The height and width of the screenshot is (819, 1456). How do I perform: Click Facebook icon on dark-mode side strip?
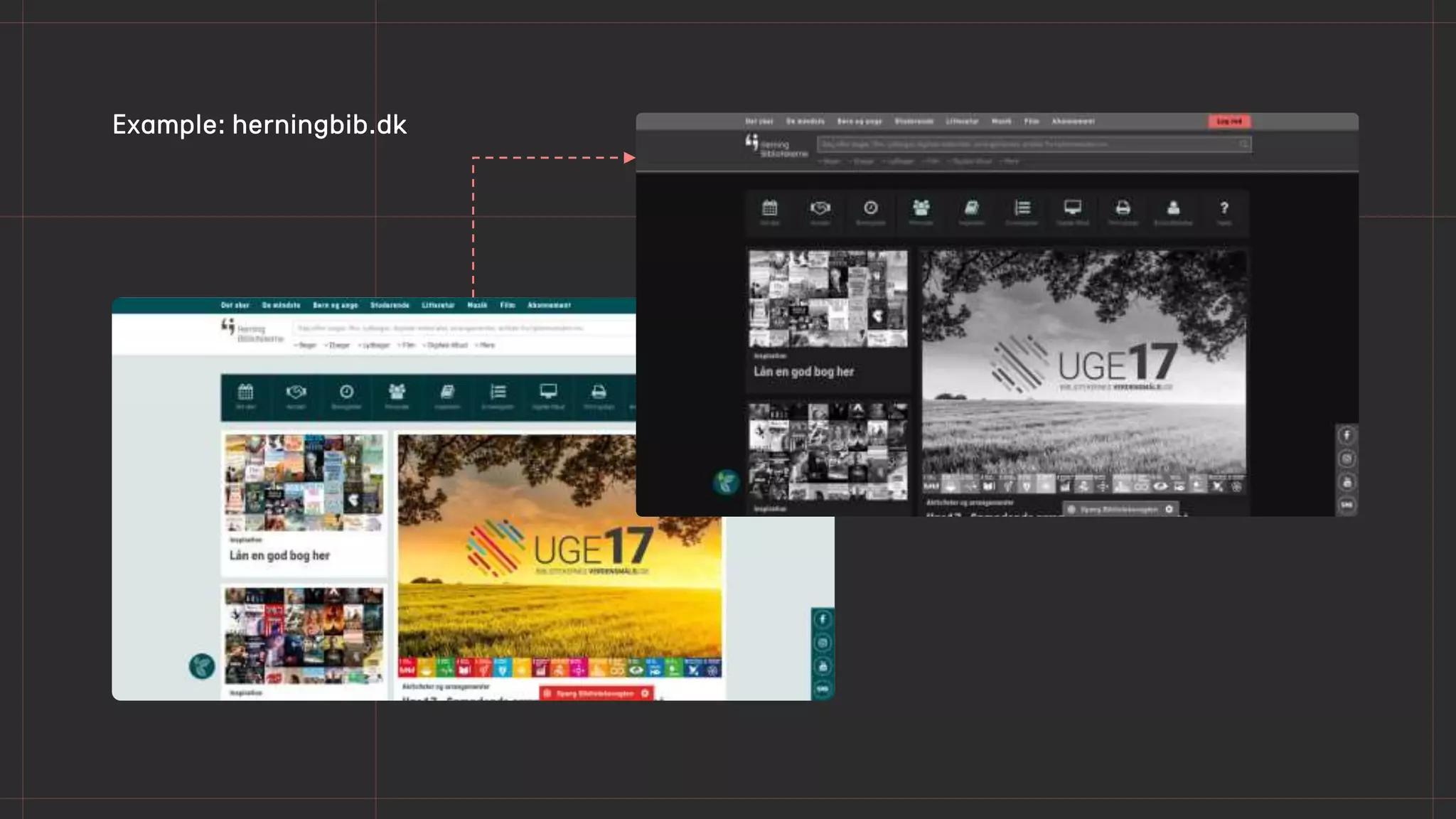1347,435
